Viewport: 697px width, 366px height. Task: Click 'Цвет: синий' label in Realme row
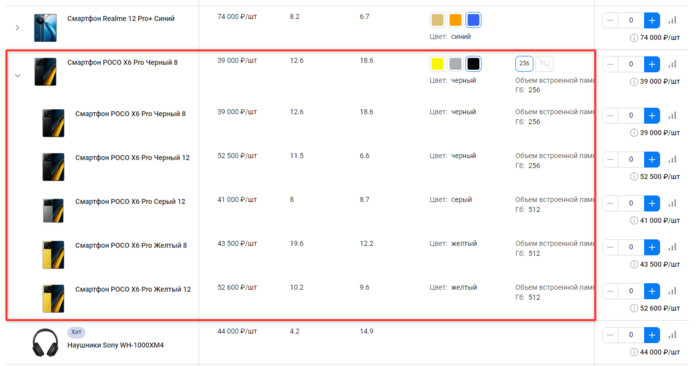point(450,36)
